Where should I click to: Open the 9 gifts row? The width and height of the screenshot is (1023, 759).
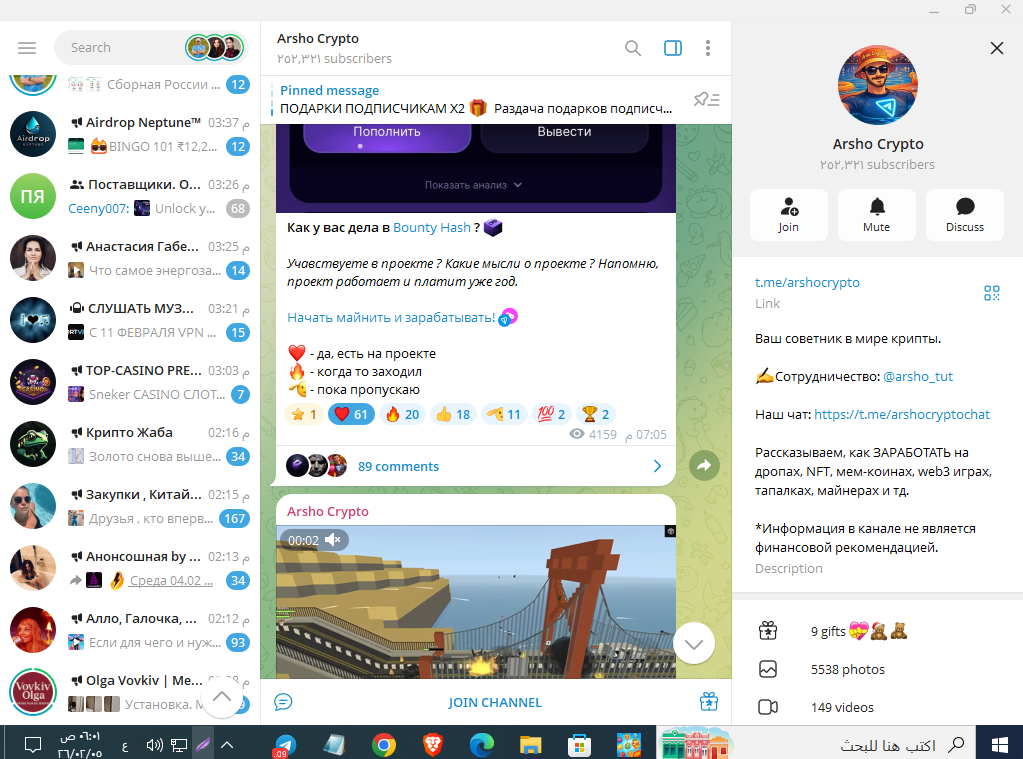877,631
